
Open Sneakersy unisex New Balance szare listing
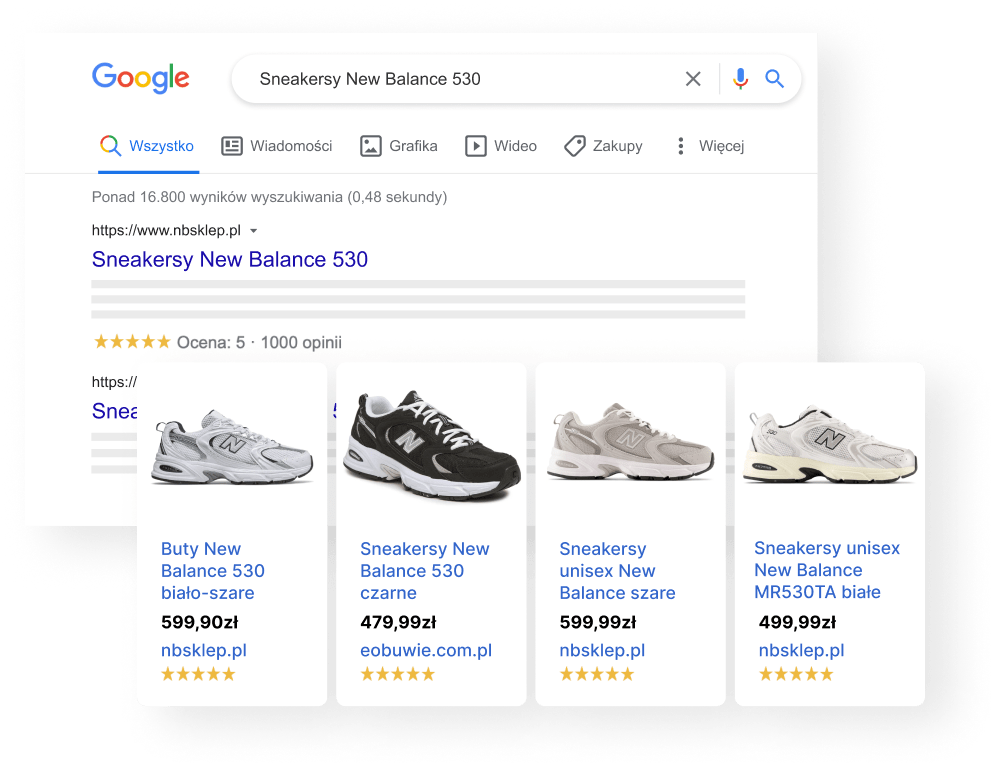tap(617, 571)
